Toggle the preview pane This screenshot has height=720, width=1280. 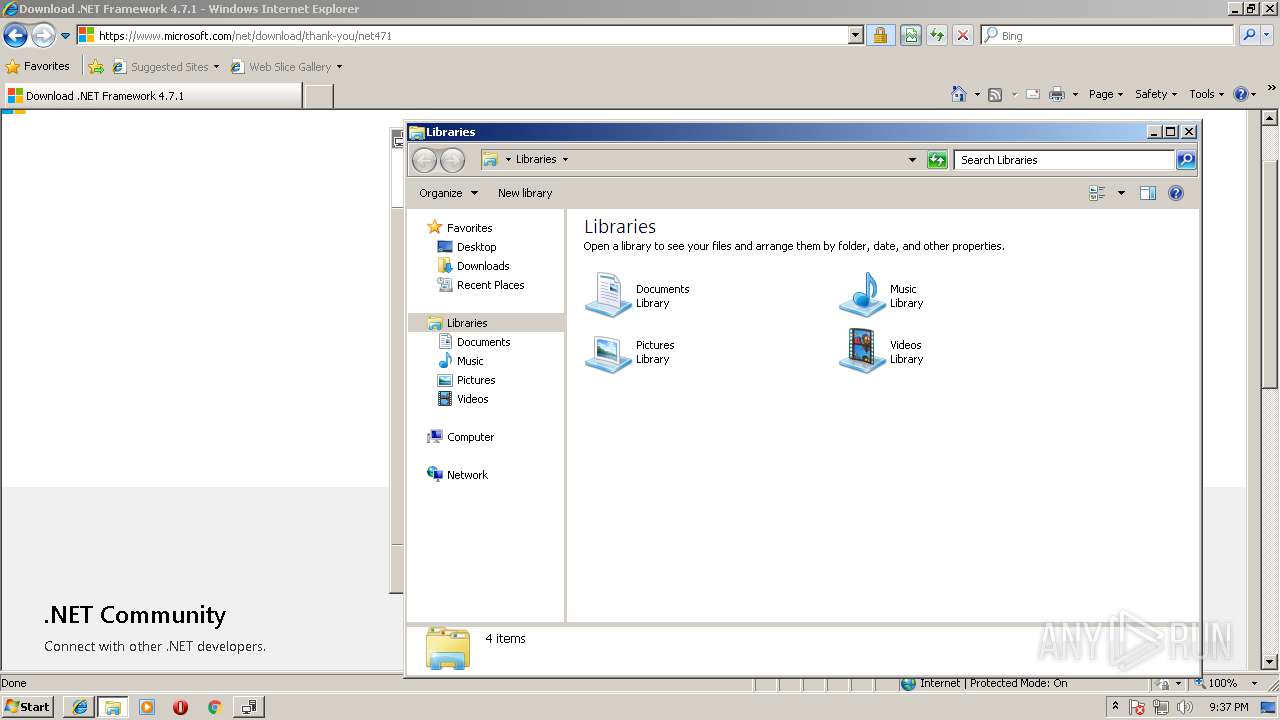pyautogui.click(x=1148, y=193)
